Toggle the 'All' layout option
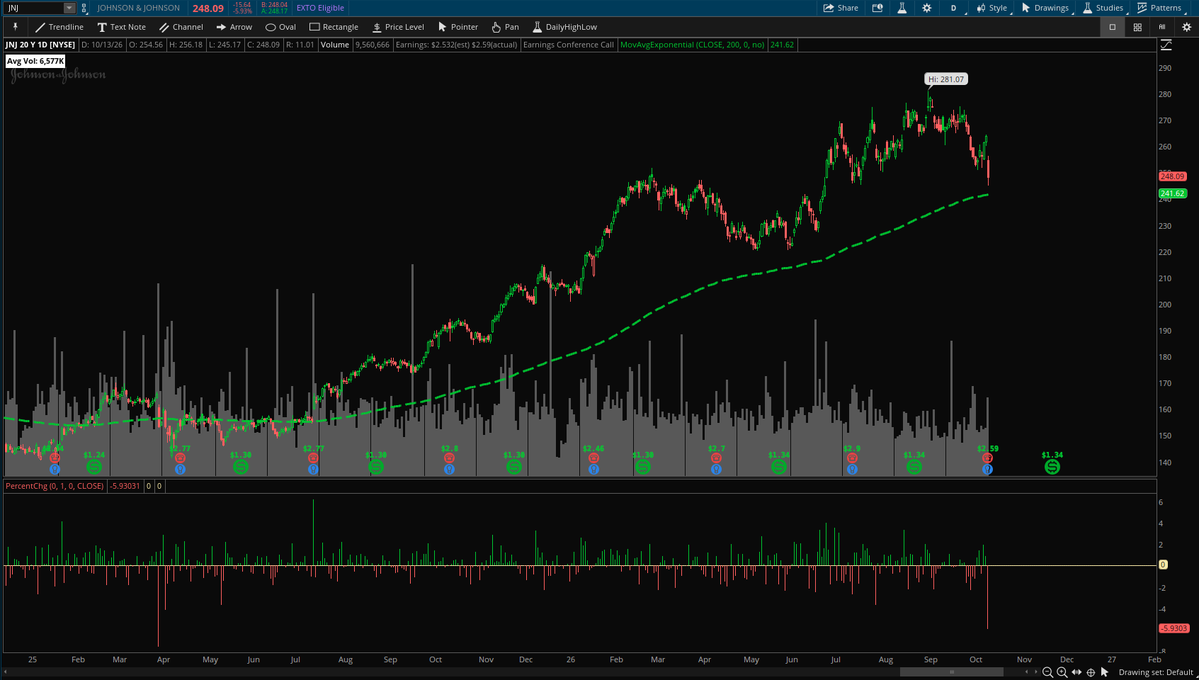Viewport: 1199px width, 680px height. pyautogui.click(x=1162, y=27)
